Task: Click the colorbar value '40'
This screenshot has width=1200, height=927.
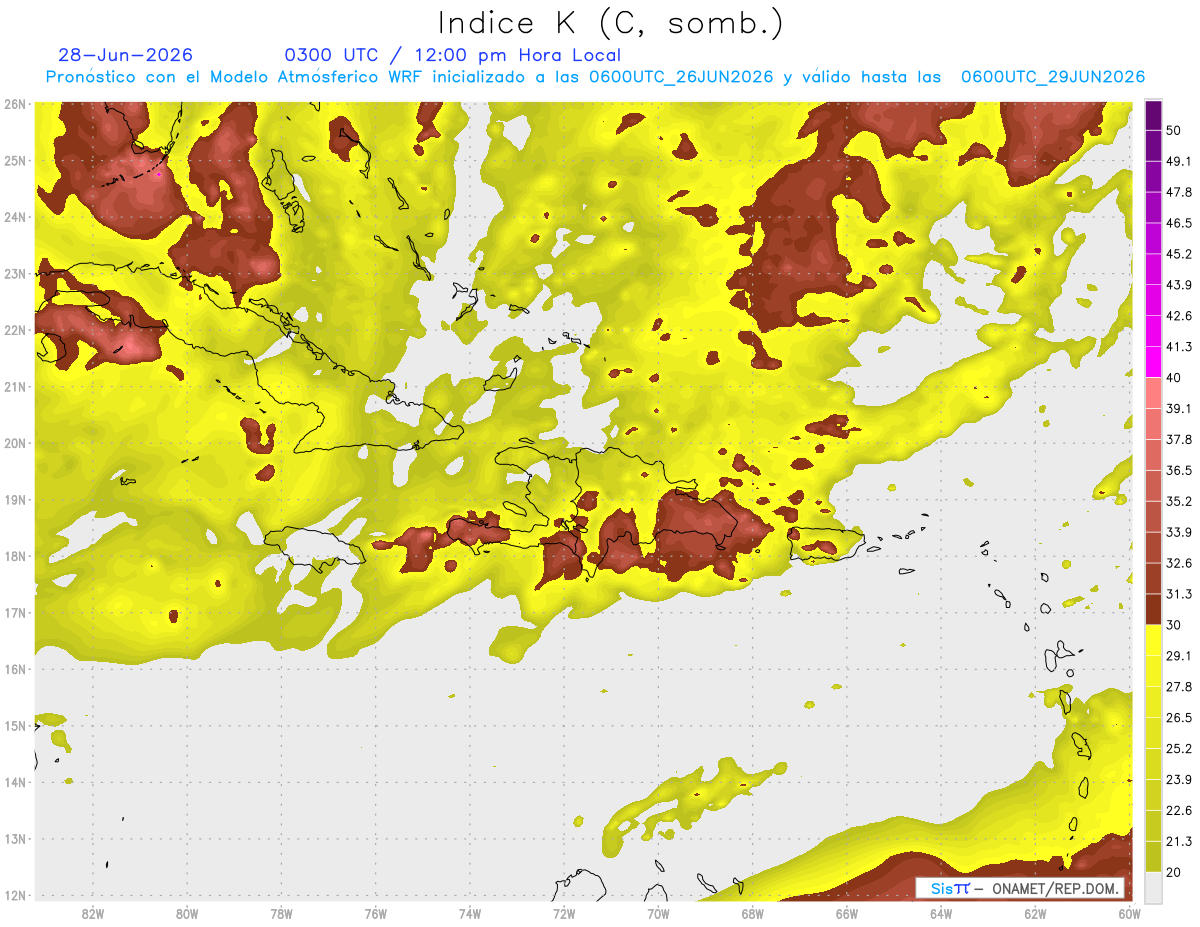Action: tap(1174, 377)
